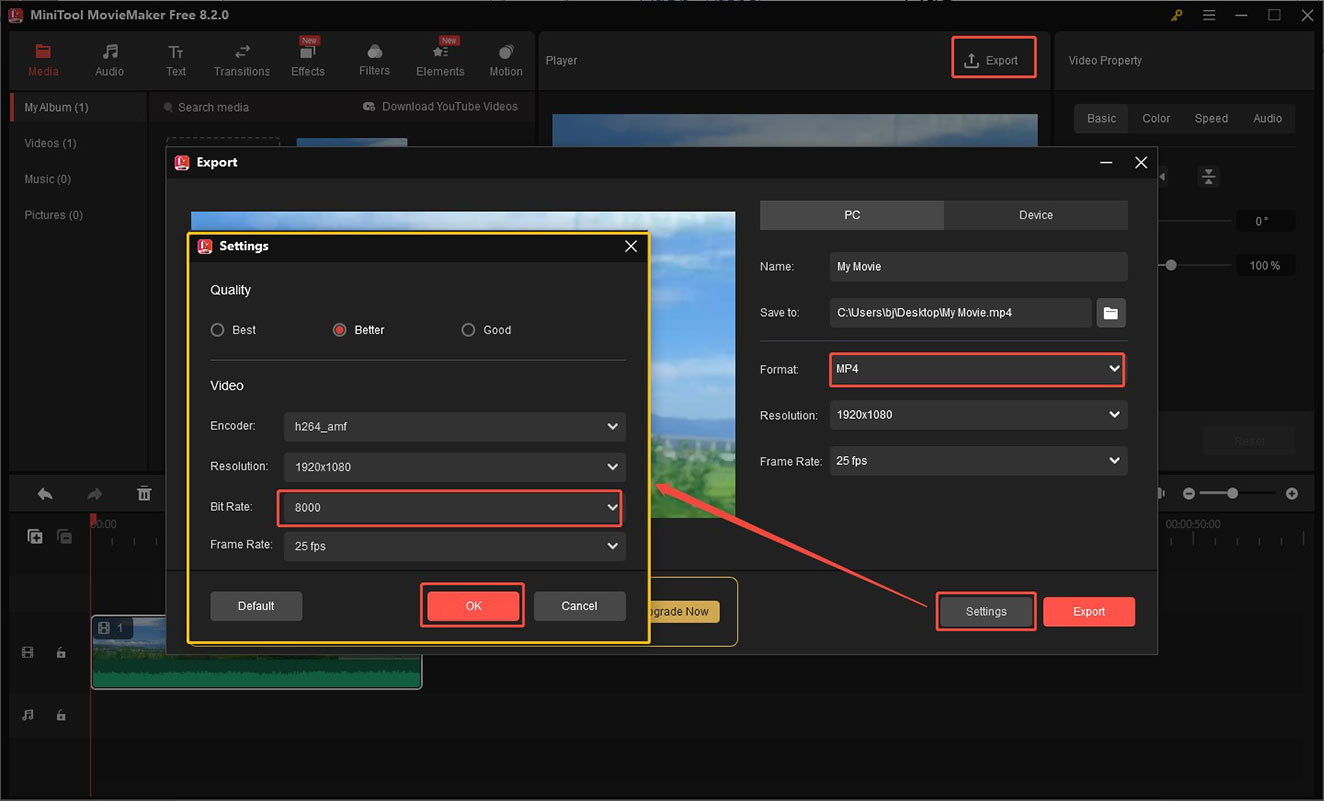Screen dimensions: 1324x801
Task: Open the Media tab in toolbar
Action: coord(43,60)
